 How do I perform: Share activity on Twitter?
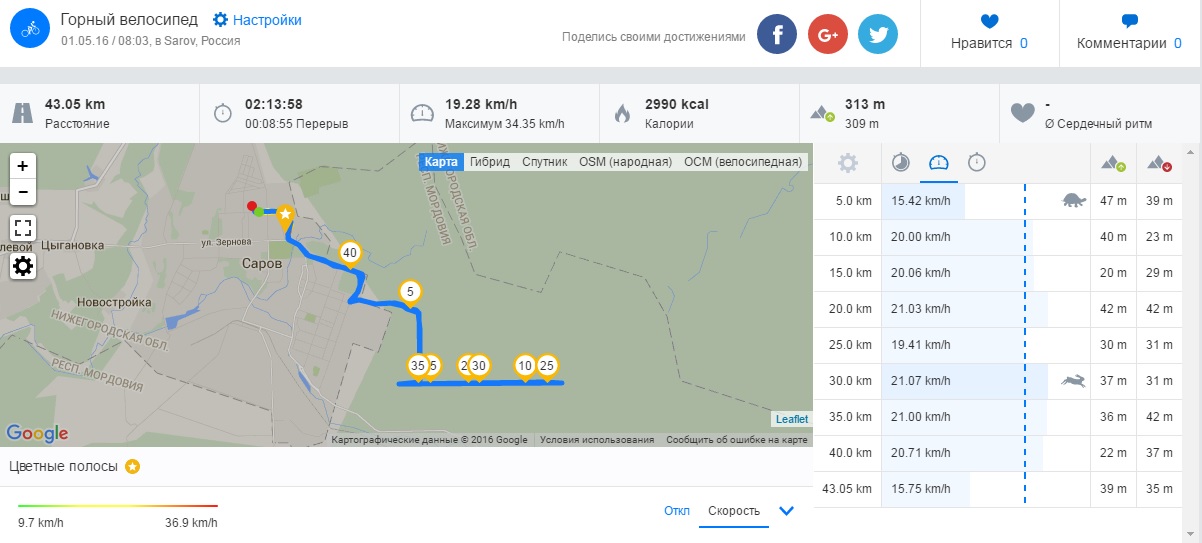[x=878, y=34]
